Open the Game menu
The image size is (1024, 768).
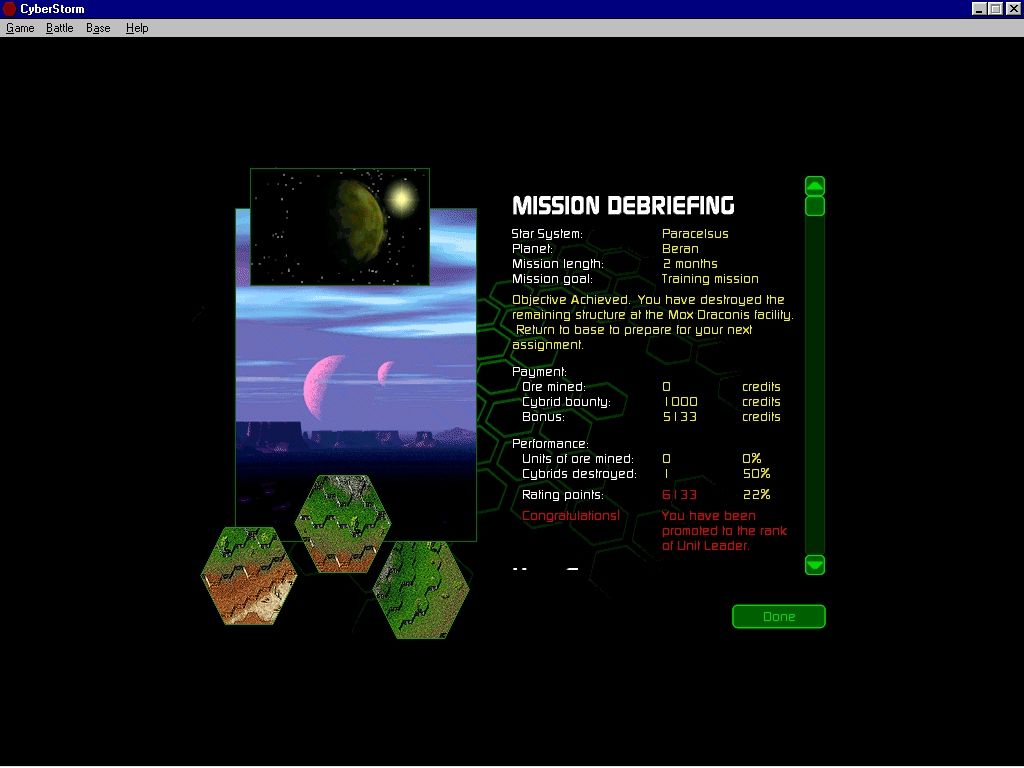click(19, 28)
